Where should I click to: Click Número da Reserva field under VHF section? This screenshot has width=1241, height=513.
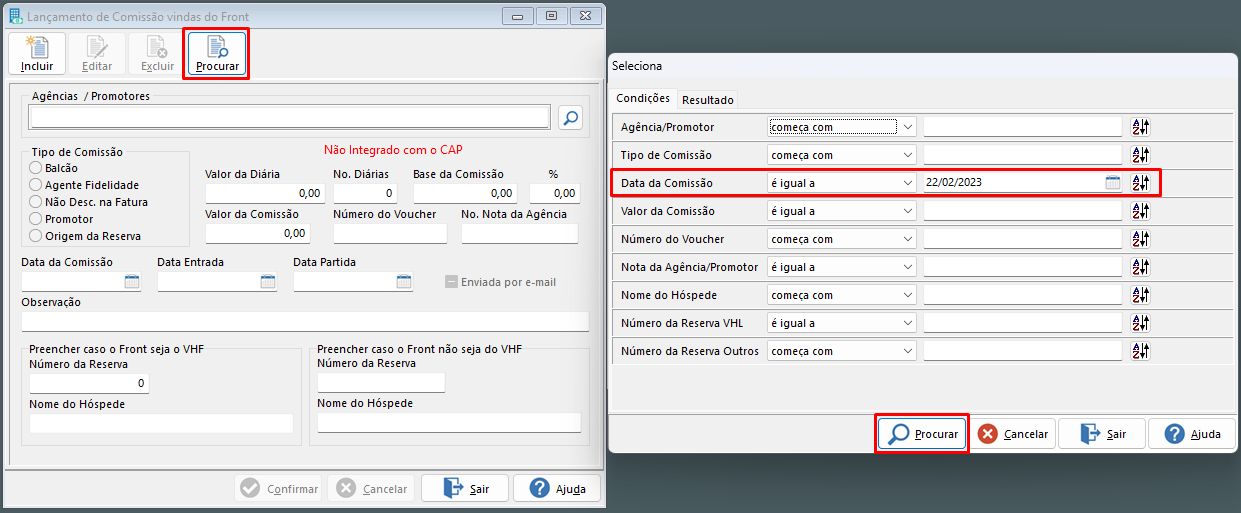pyautogui.click(x=89, y=383)
